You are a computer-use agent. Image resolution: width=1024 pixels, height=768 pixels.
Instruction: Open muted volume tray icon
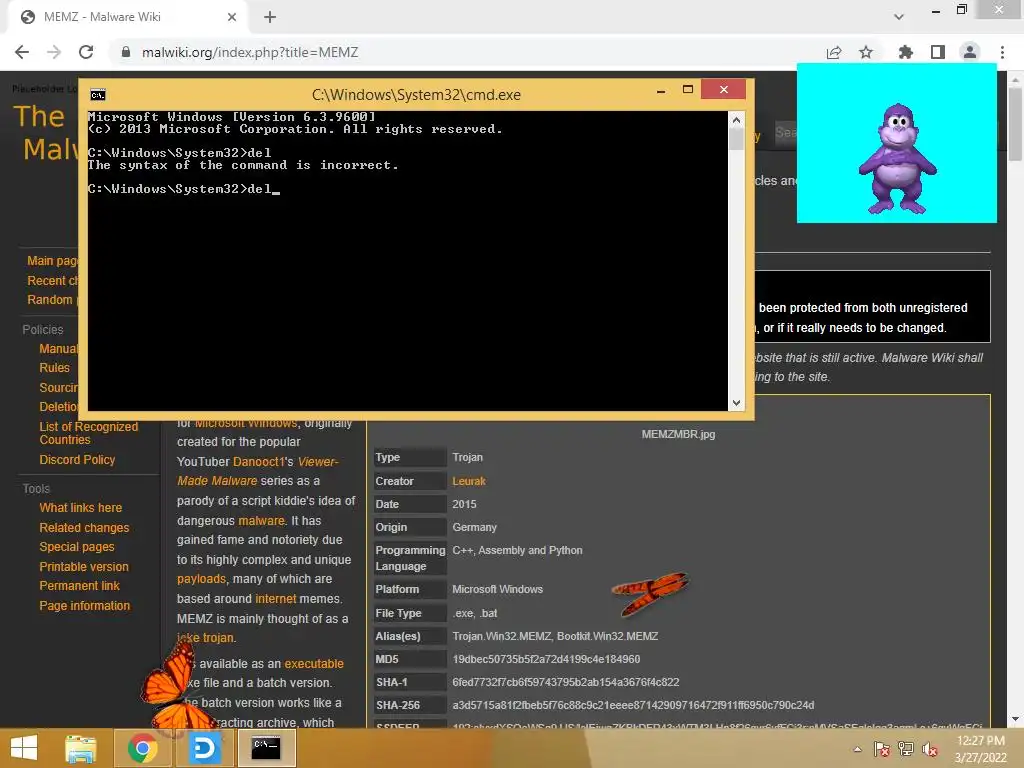[x=930, y=749]
